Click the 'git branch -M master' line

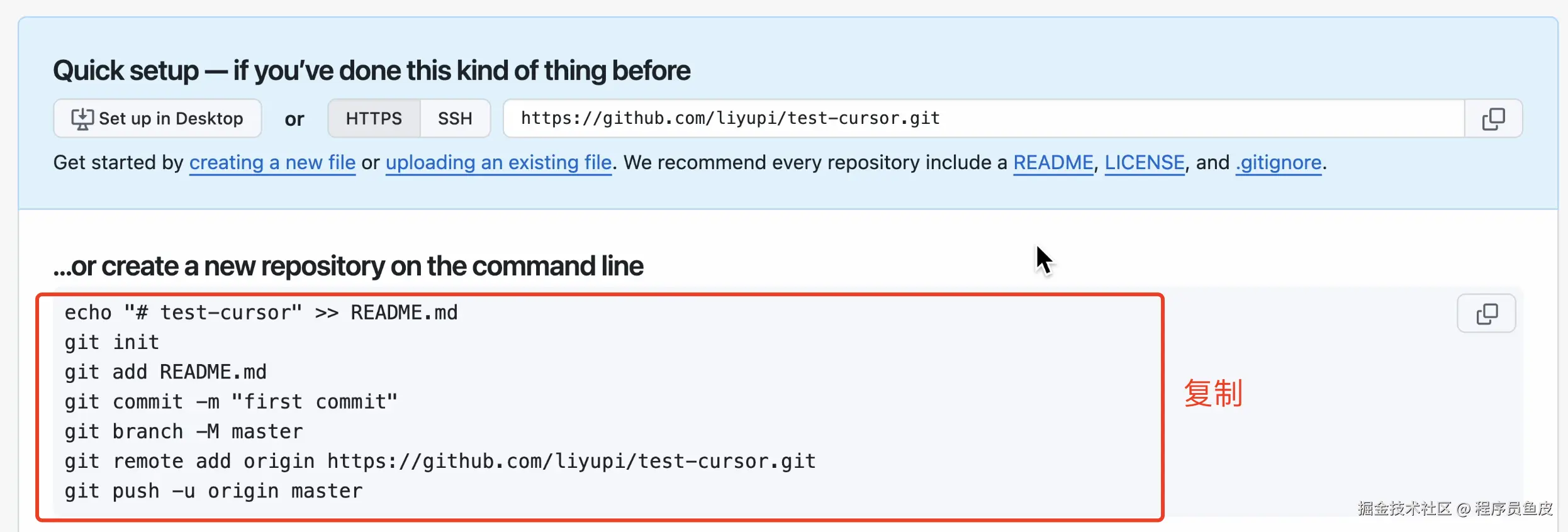(x=184, y=432)
